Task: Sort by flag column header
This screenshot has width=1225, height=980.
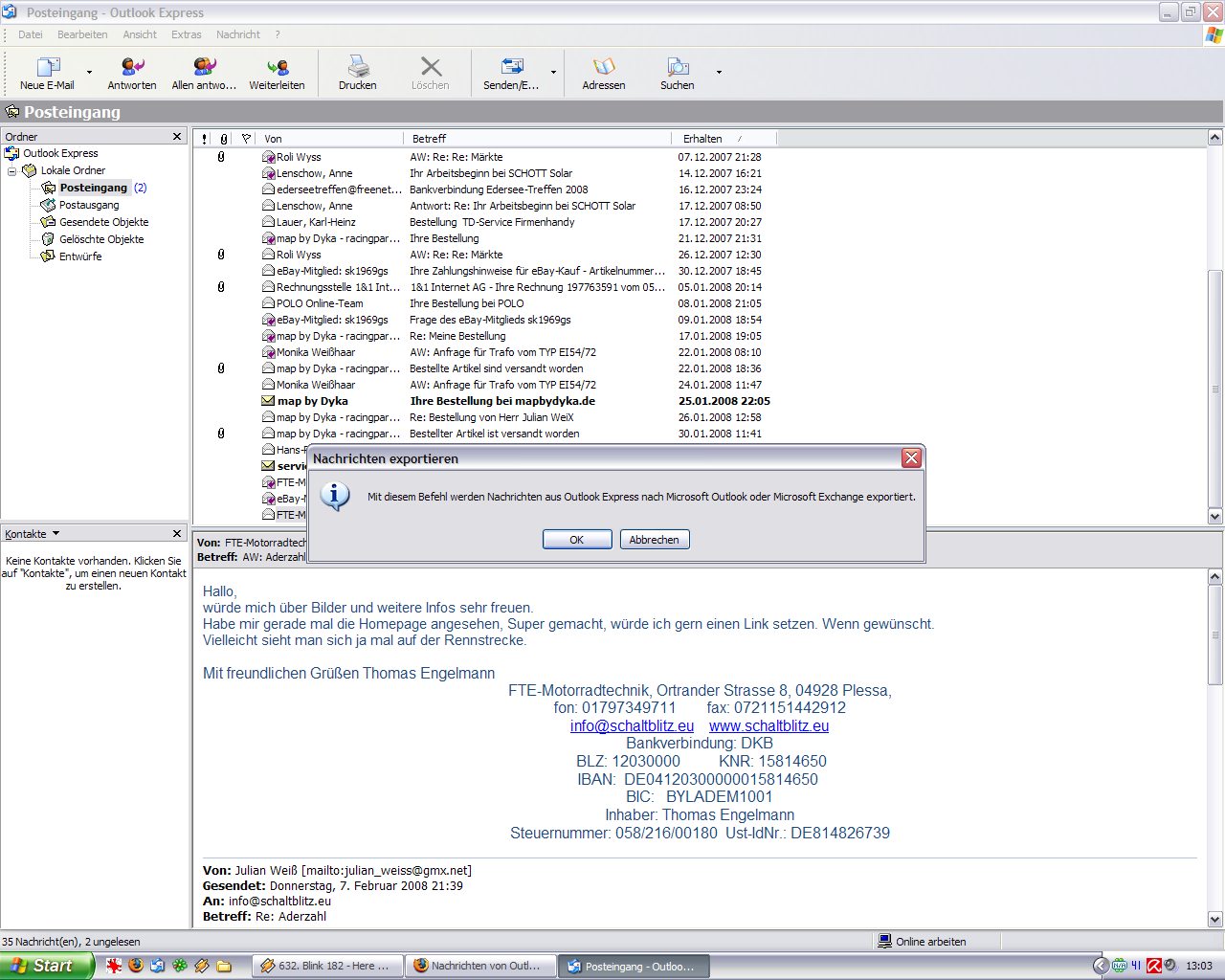Action: 246,139
